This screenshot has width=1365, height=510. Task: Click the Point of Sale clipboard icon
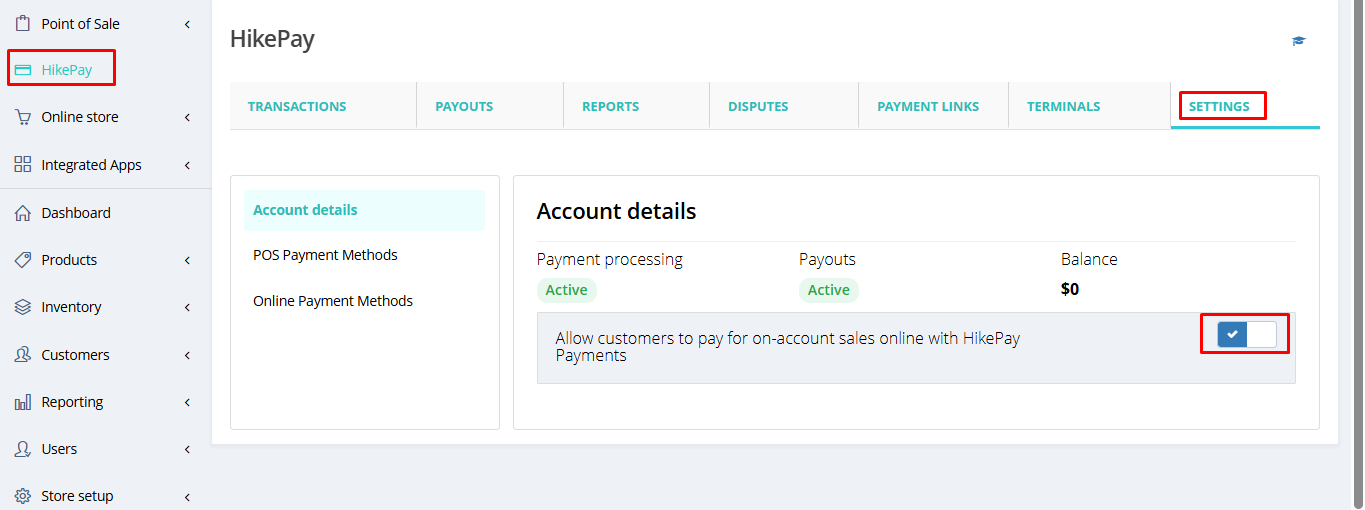(22, 24)
